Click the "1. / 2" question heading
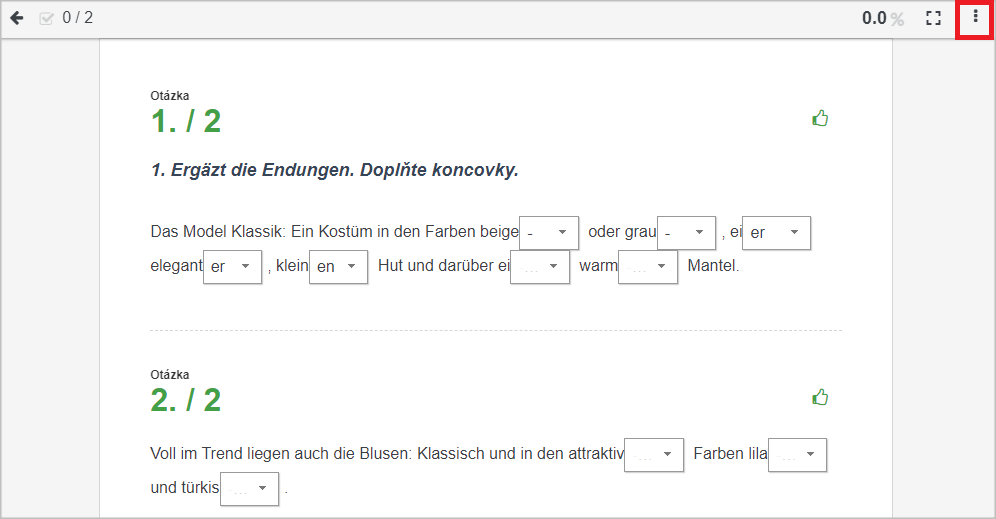 tap(185, 121)
